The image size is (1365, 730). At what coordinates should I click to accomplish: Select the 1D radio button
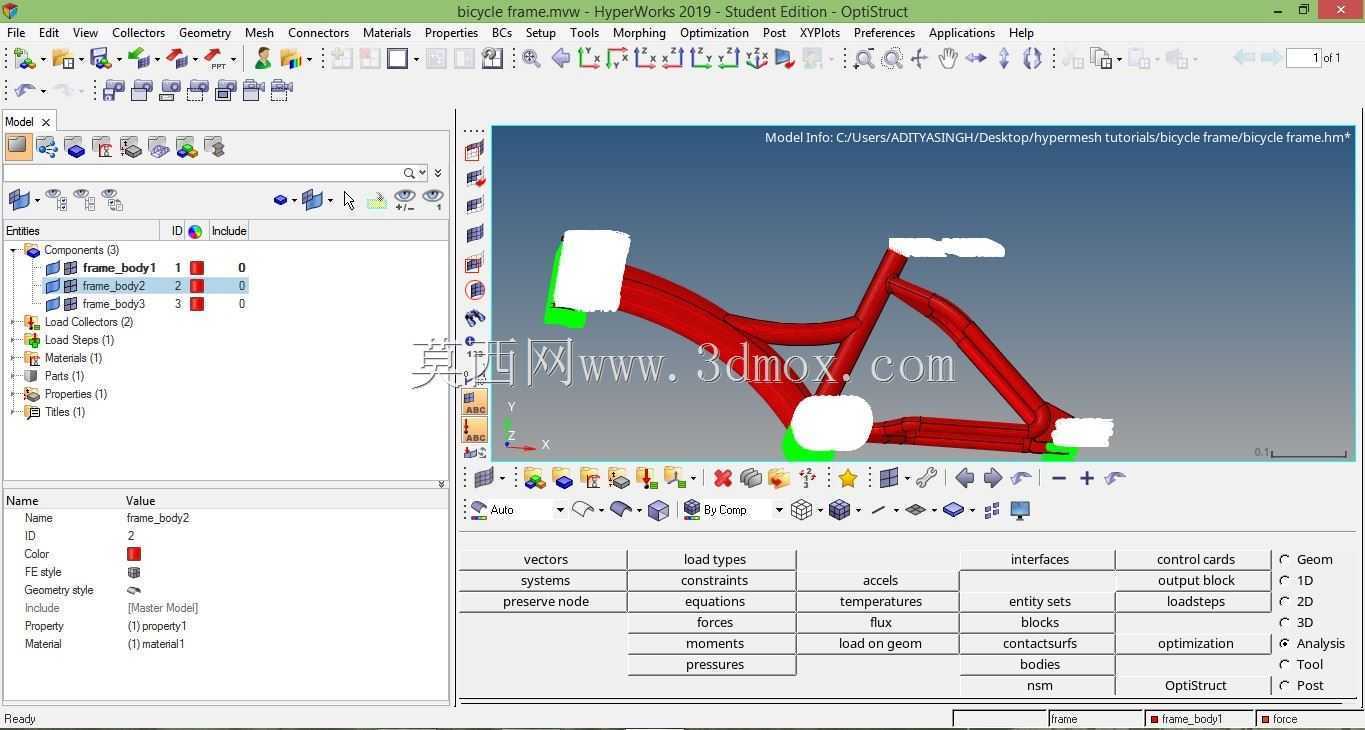(x=1285, y=581)
